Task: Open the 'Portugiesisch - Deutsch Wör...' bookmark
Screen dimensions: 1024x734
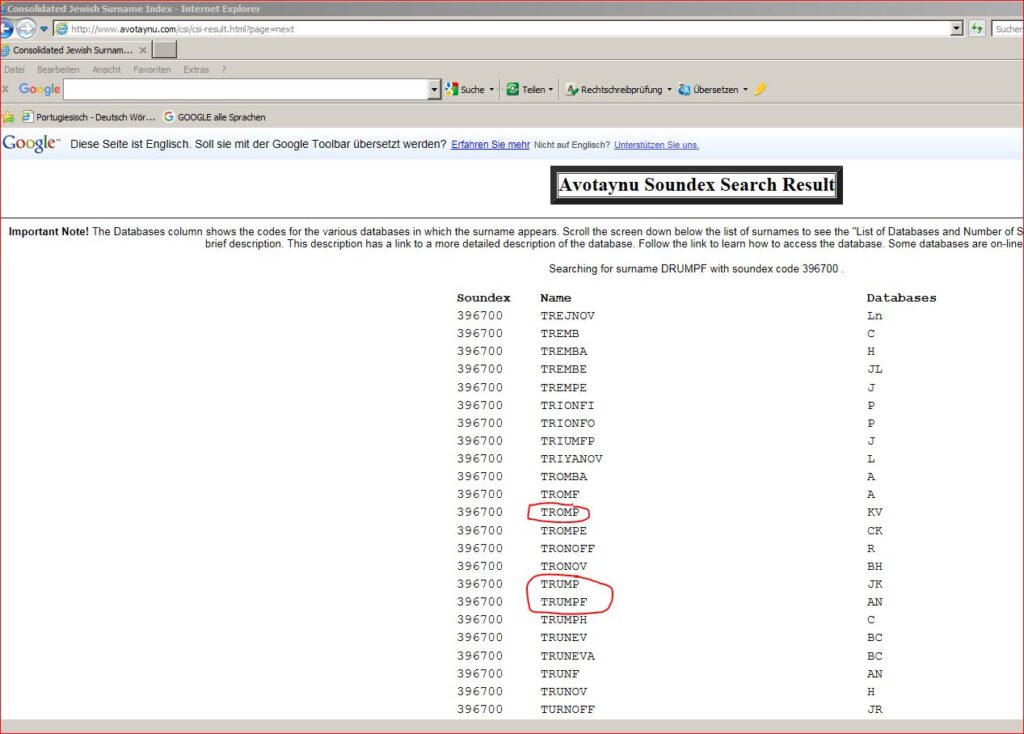Action: 88,117
